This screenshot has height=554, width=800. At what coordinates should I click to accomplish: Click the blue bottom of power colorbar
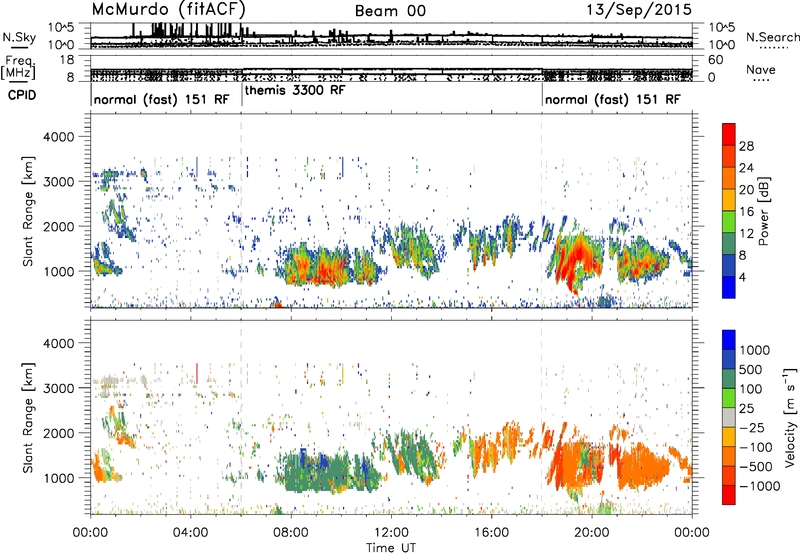[x=729, y=287]
